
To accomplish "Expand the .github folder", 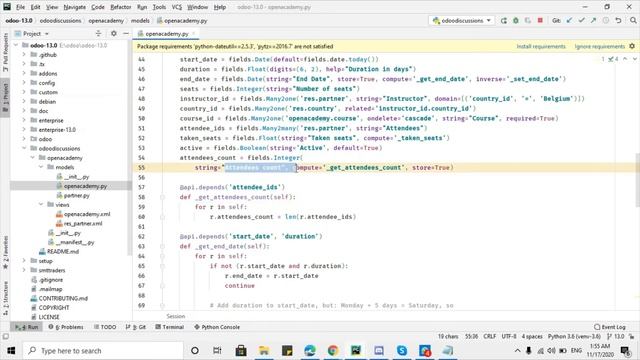I will click(x=24, y=55).
